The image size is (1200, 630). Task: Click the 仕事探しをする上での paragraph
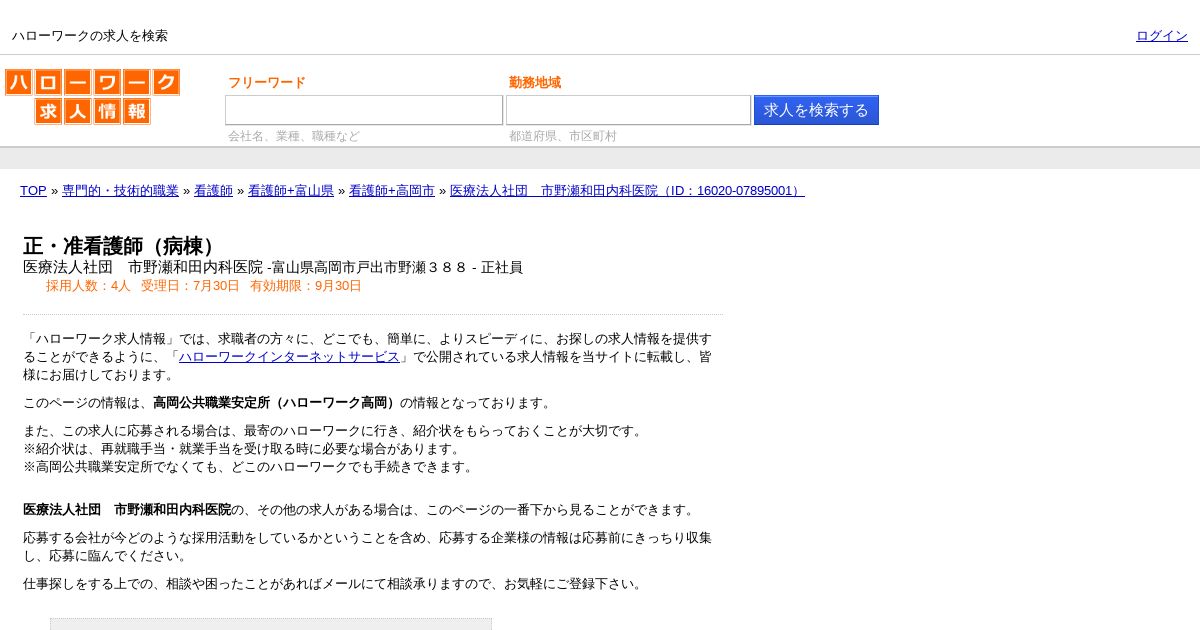pyautogui.click(x=335, y=584)
